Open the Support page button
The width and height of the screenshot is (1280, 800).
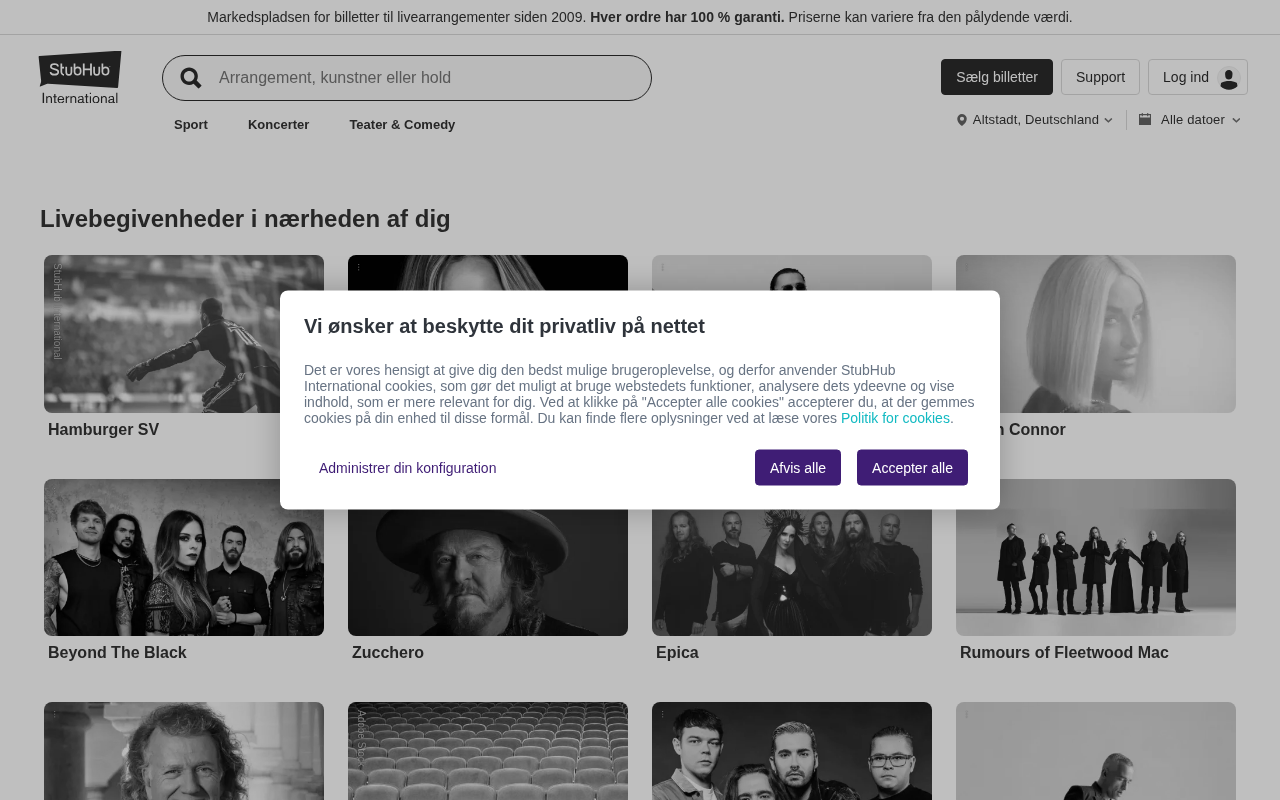click(1100, 77)
